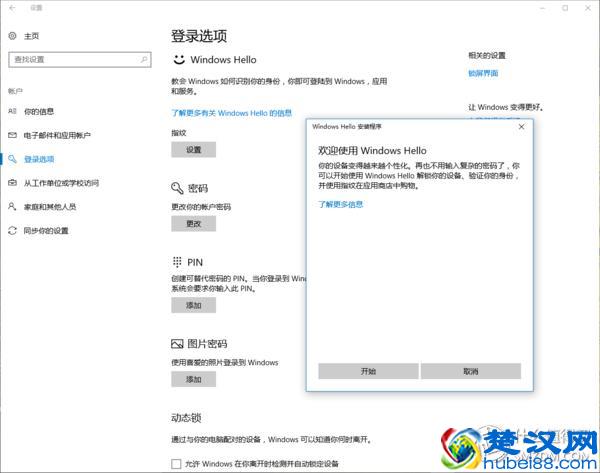
Task: Click the 使用喜爱的照片登录到 Windows text
Action: click(x=225, y=362)
